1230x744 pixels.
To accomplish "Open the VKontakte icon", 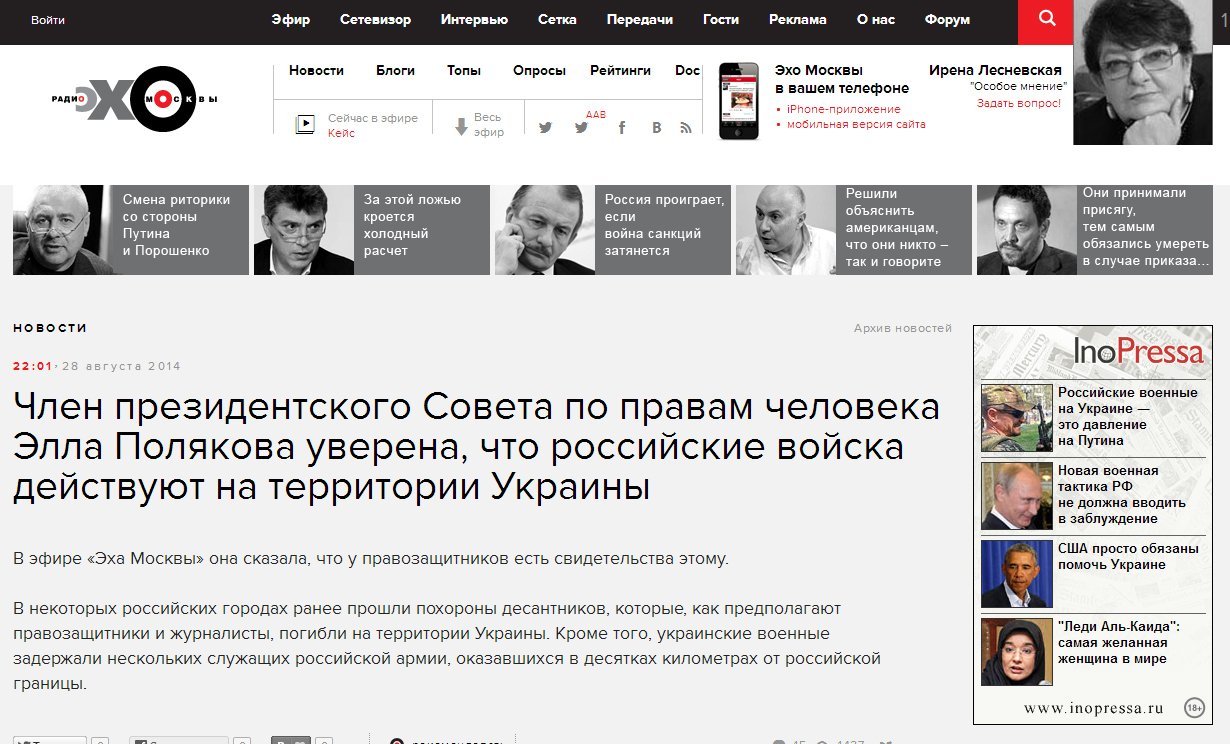I will (x=656, y=127).
